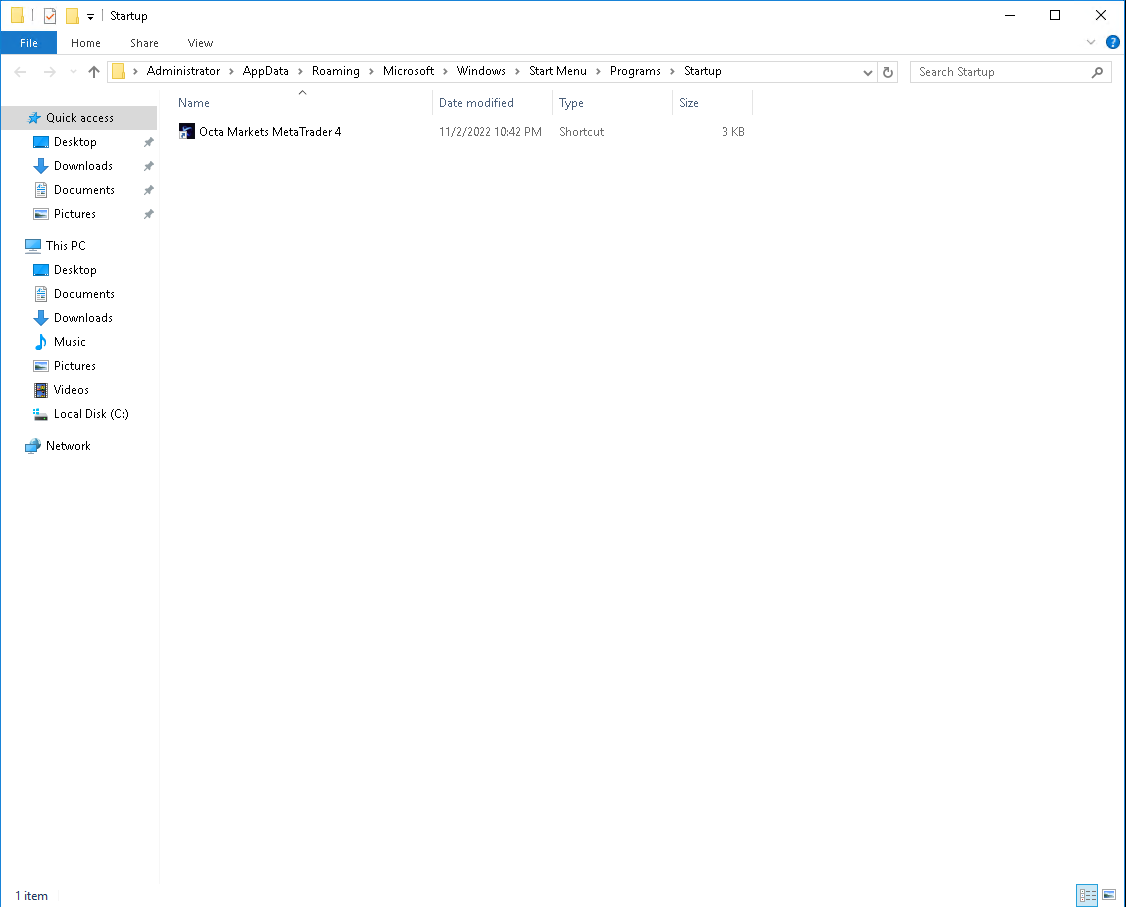Sort by the Date modified column
The height and width of the screenshot is (907, 1126).
(x=476, y=103)
